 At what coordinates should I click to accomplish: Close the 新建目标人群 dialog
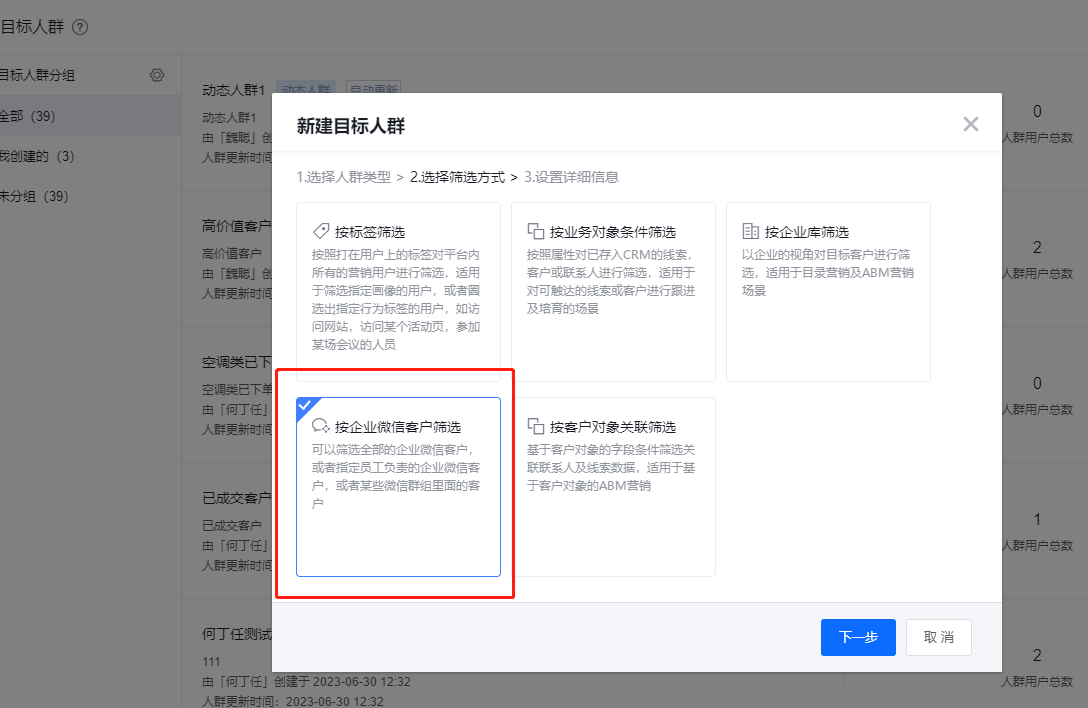point(970,124)
